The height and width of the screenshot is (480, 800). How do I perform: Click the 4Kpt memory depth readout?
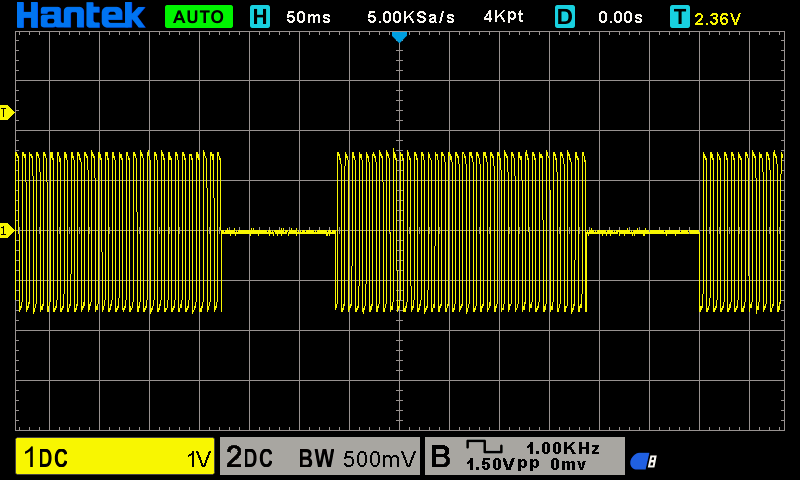(503, 17)
